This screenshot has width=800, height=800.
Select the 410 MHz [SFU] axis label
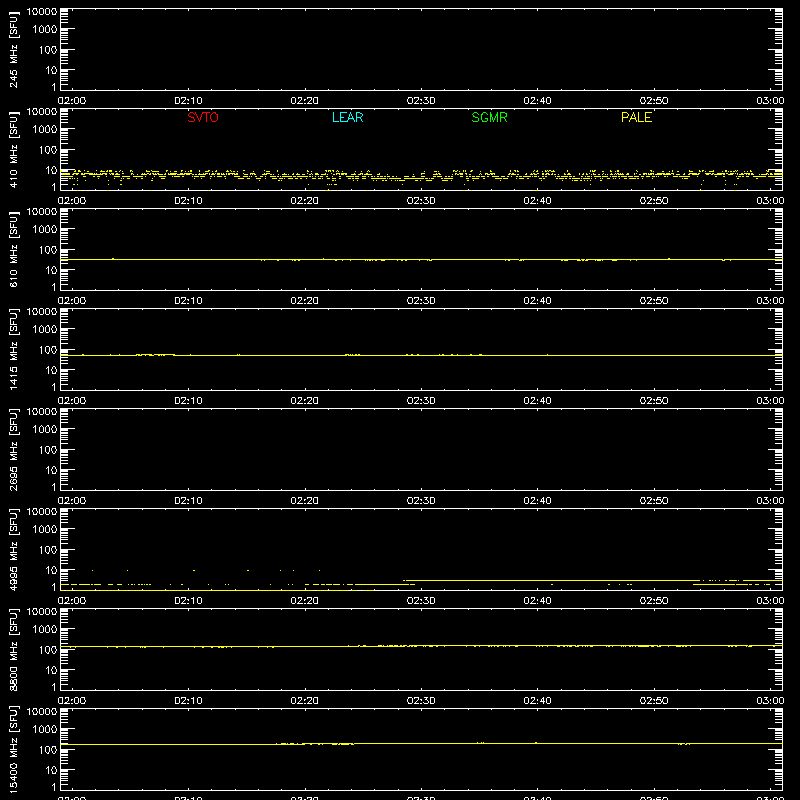pyautogui.click(x=13, y=149)
